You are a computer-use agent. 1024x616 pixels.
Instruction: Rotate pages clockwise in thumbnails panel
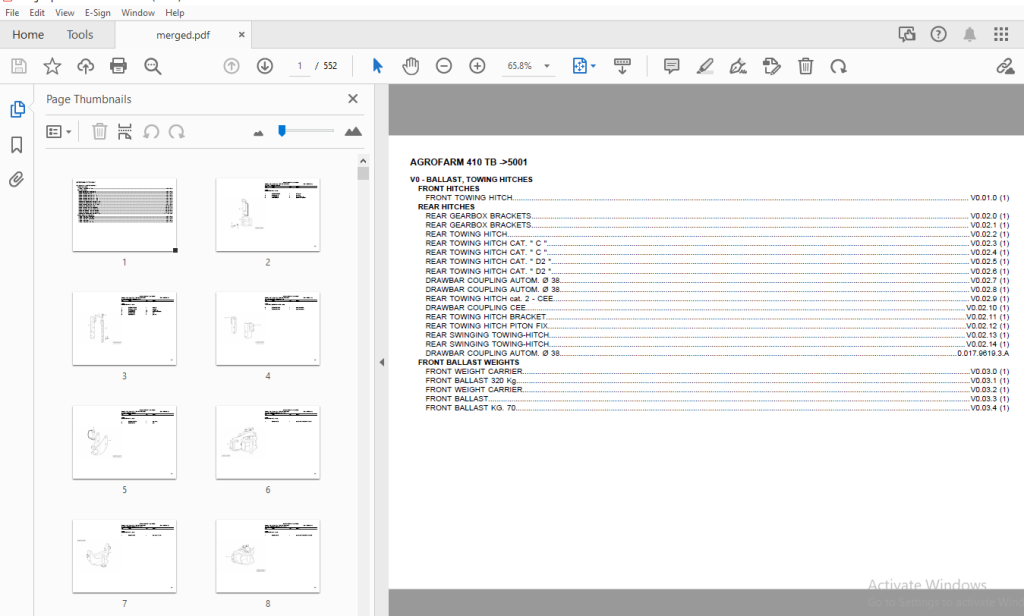(x=176, y=132)
